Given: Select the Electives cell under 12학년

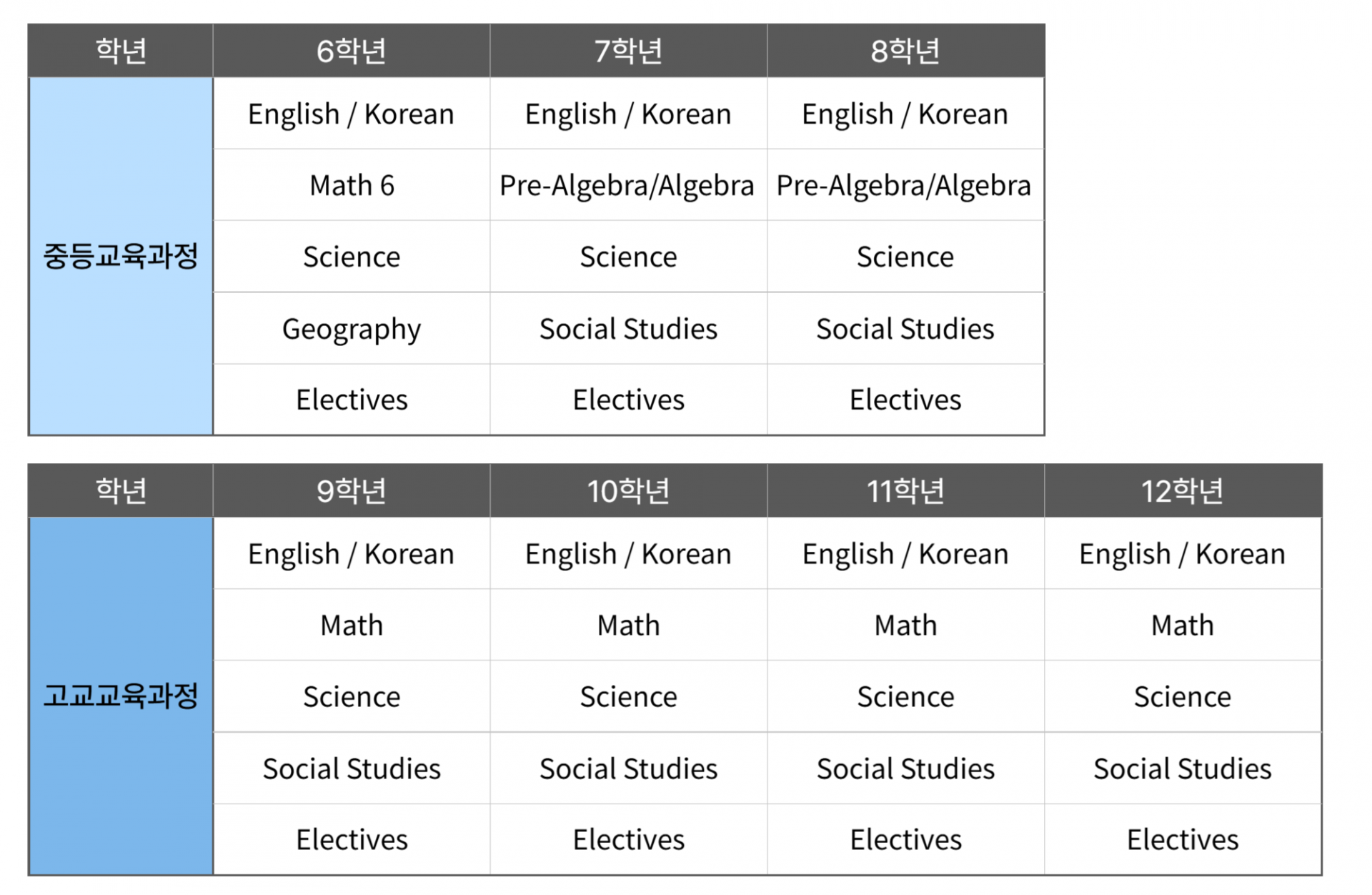Looking at the screenshot, I should (1182, 839).
